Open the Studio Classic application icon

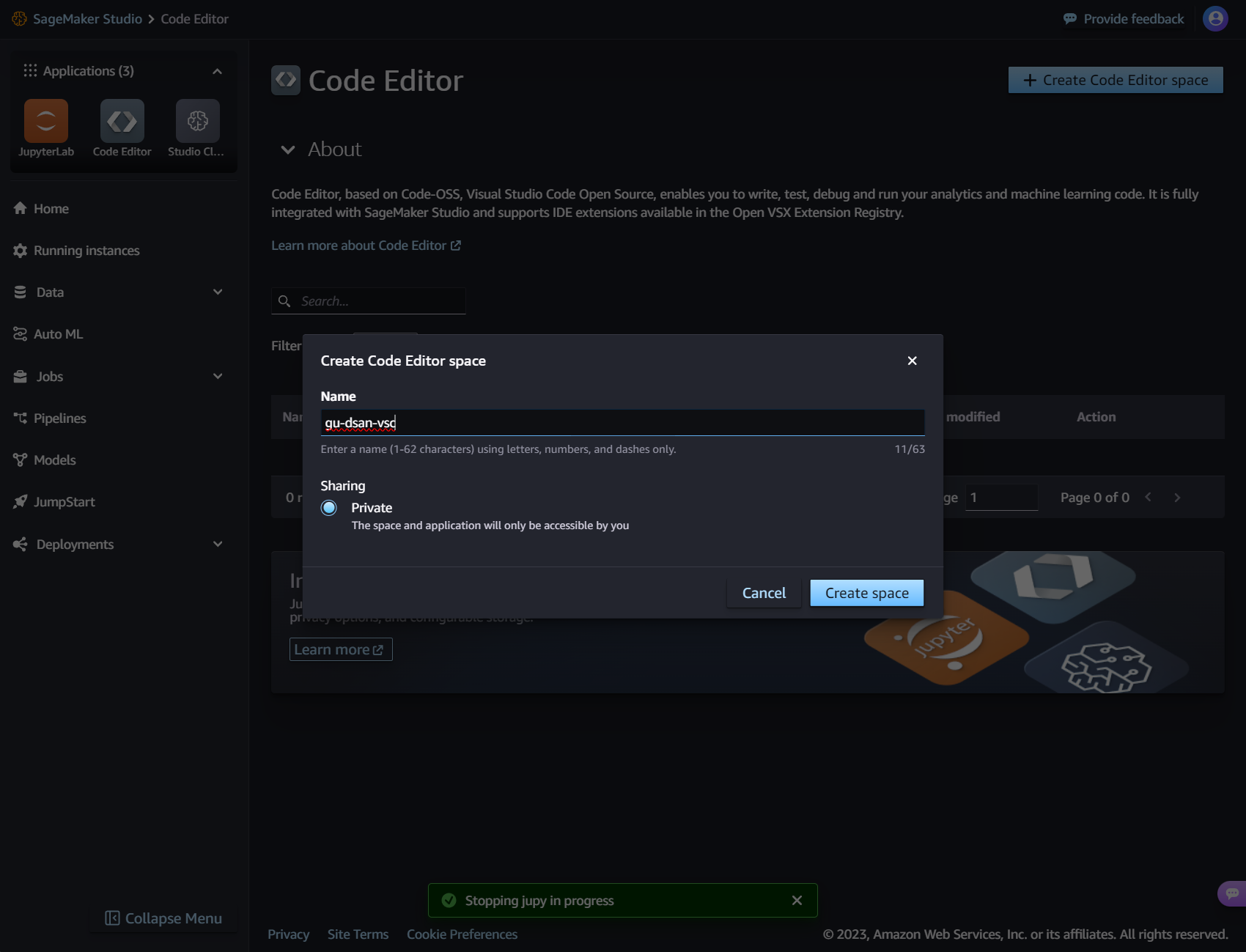(x=198, y=121)
